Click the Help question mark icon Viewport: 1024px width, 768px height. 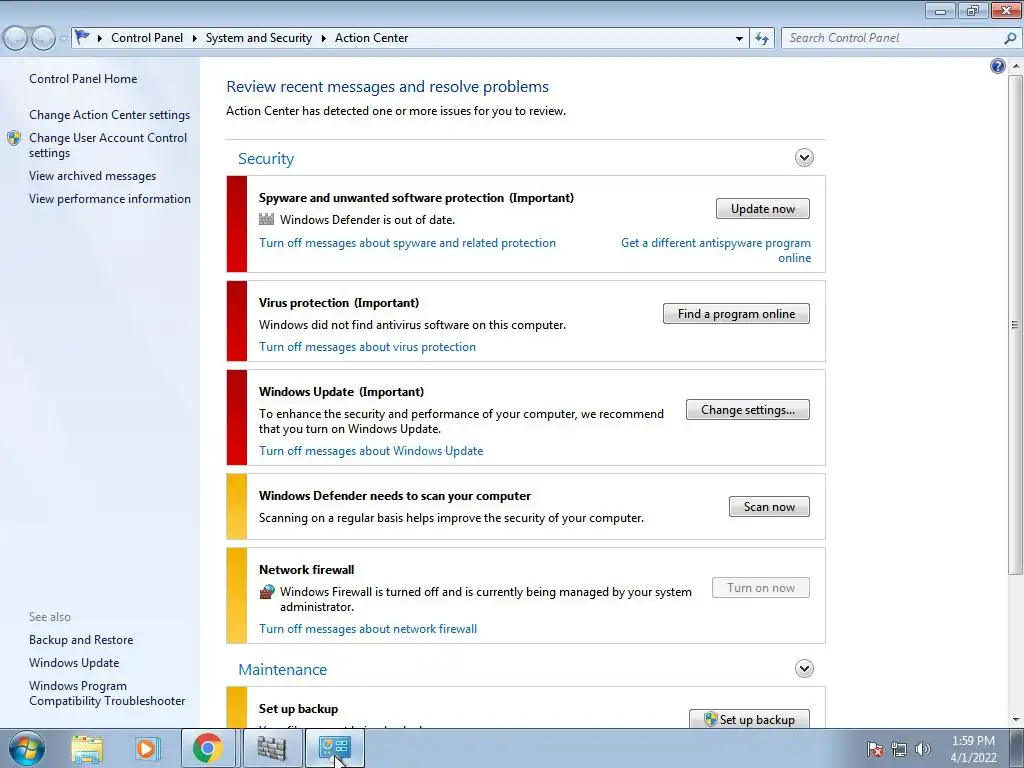tap(997, 66)
